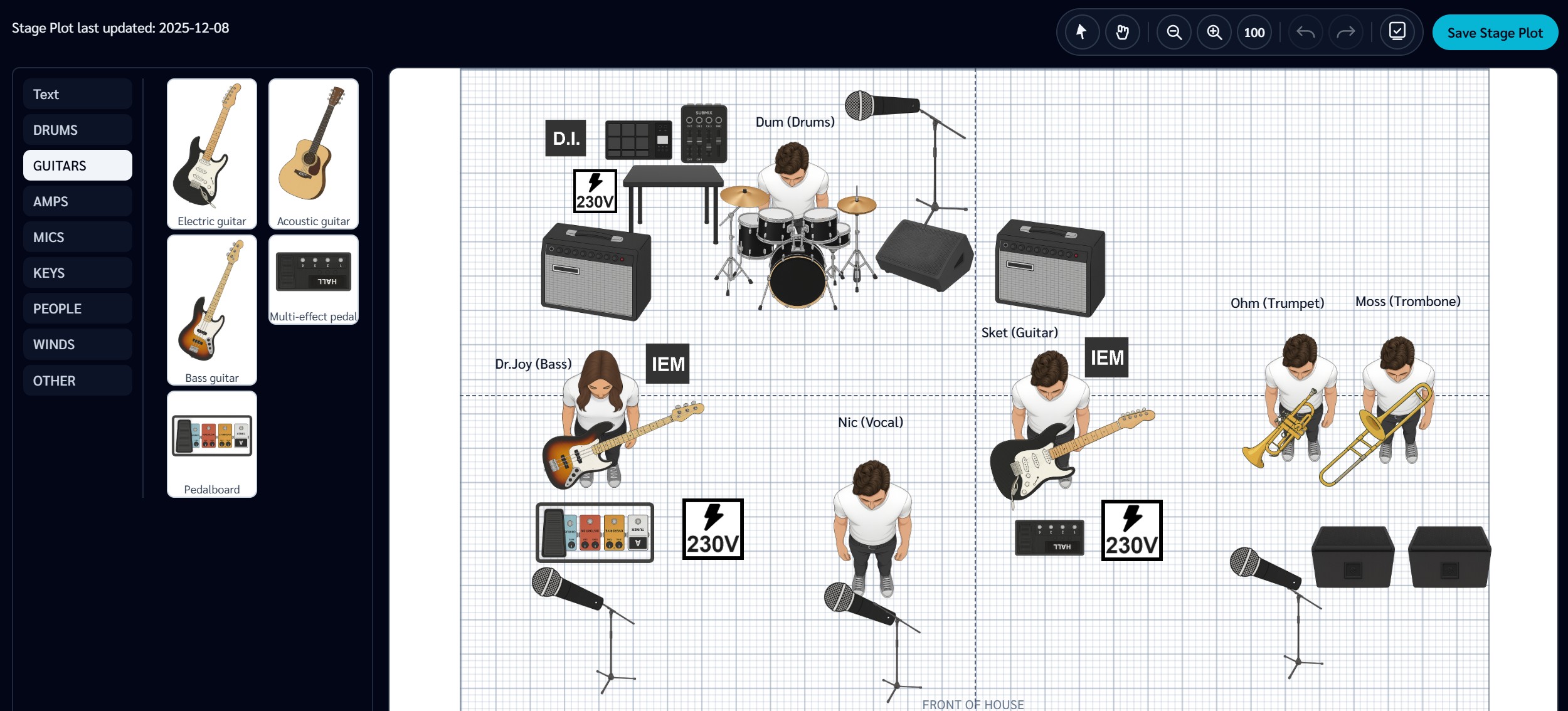Toggle the checklist tool in the toolbar

(x=1397, y=31)
